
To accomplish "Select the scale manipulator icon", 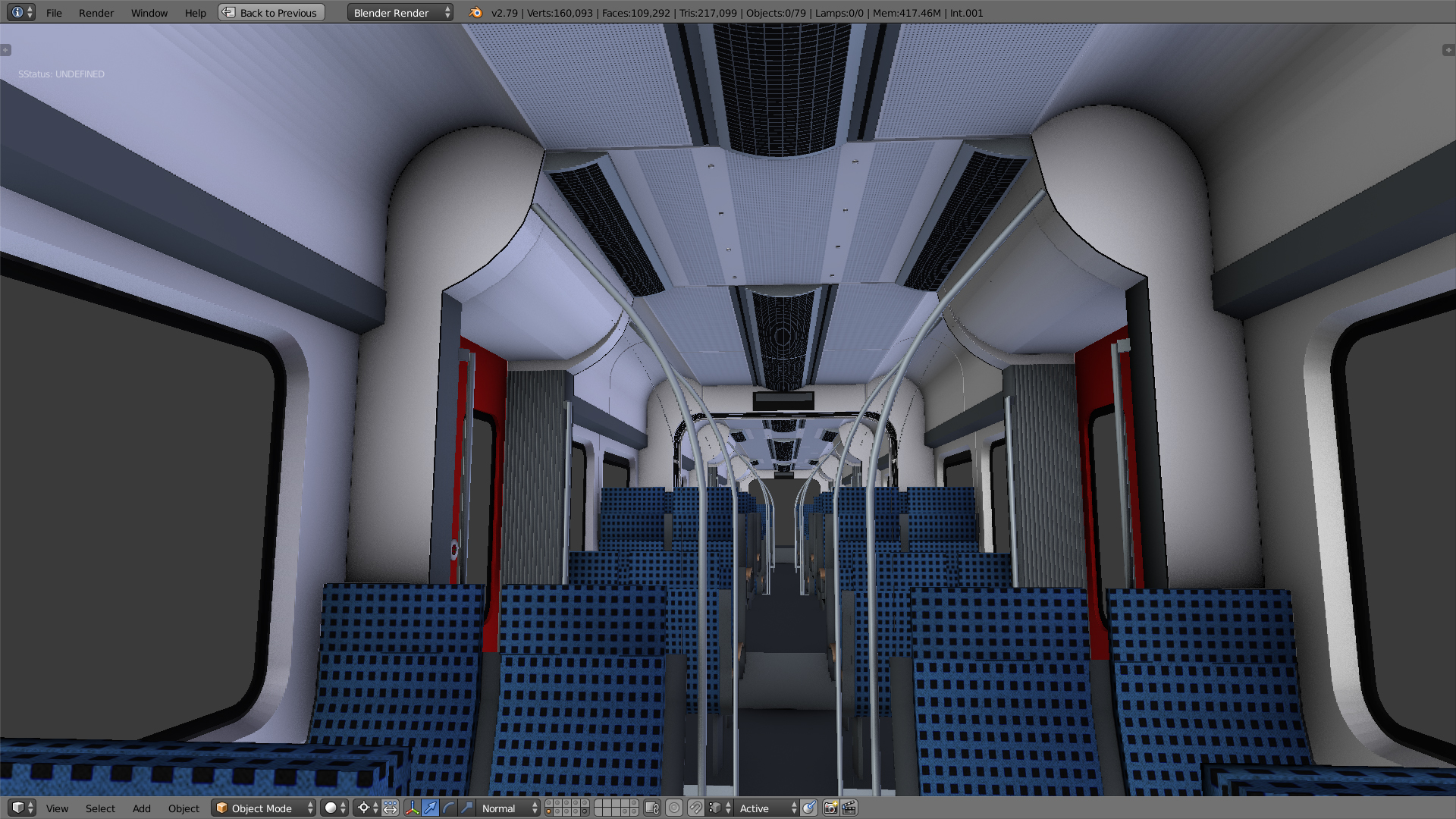I will tap(466, 808).
